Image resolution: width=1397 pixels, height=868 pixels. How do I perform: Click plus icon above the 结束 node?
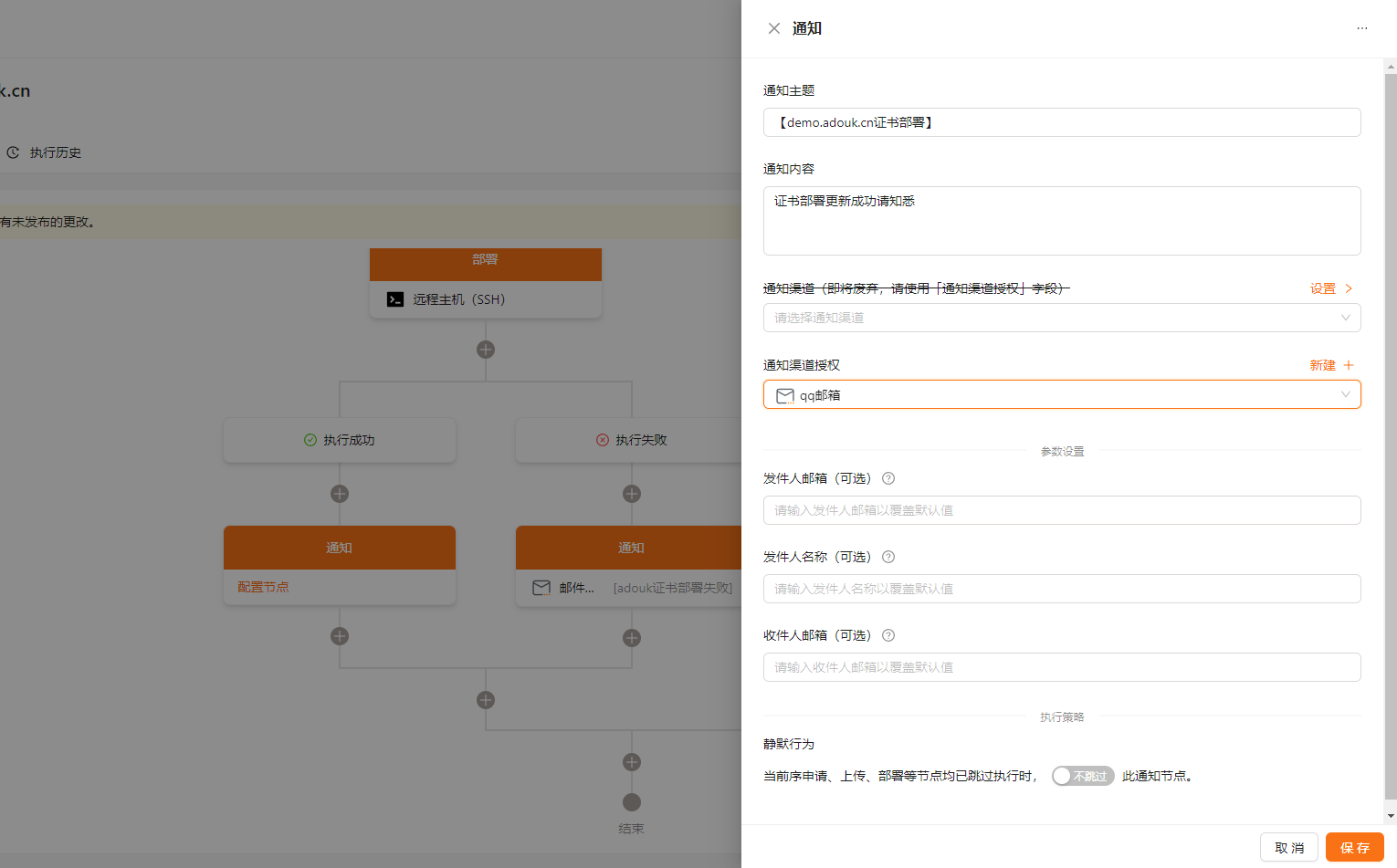[632, 762]
